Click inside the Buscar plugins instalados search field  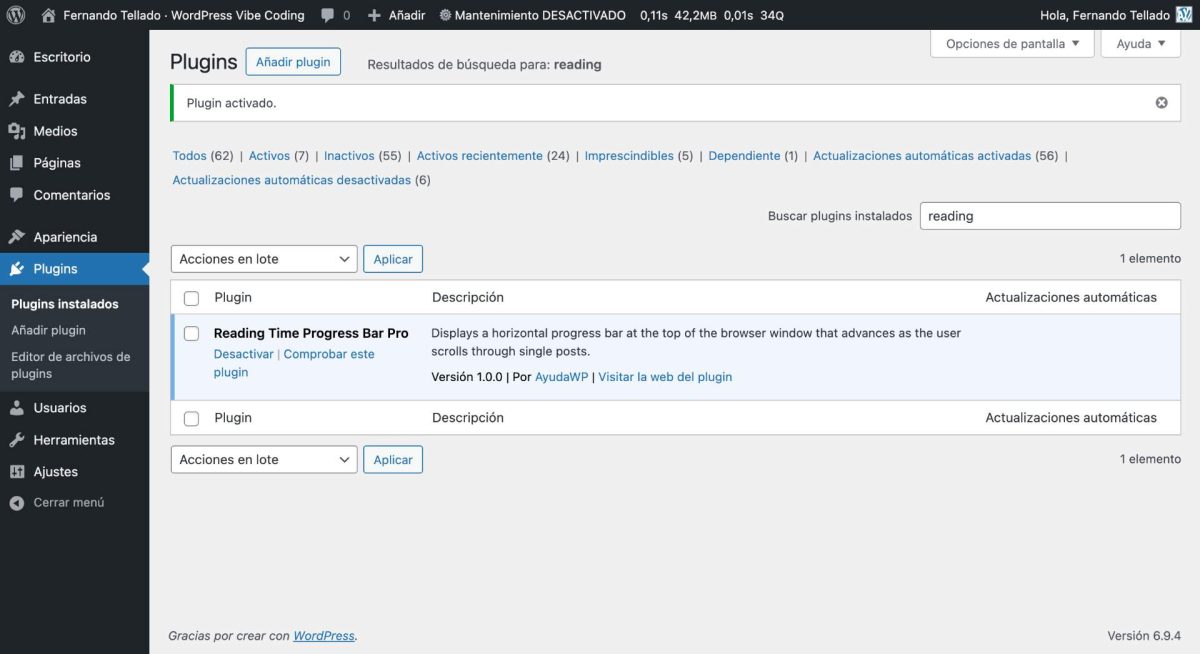coord(1049,215)
